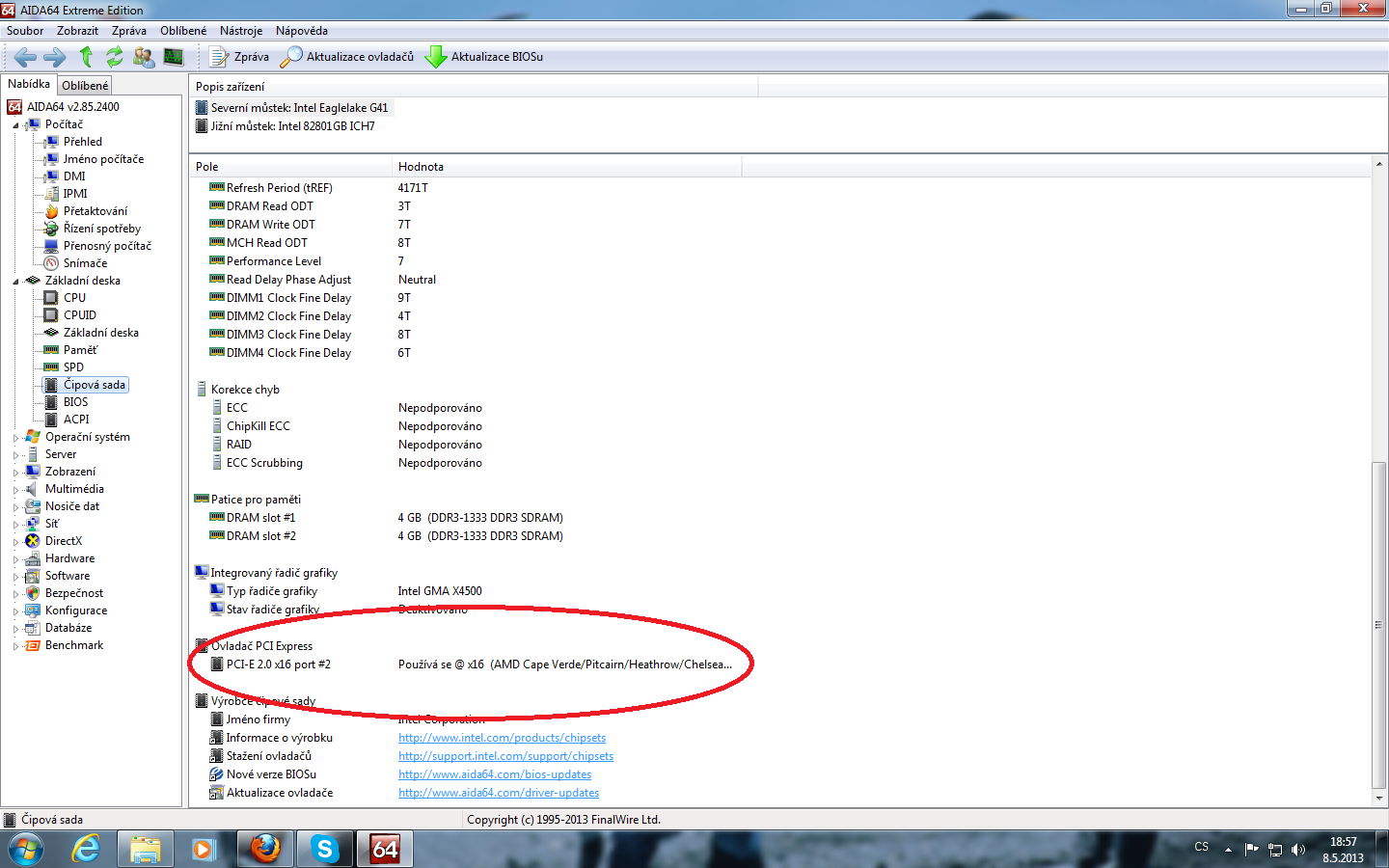Open Aktualizace ovladačů from the toolbar
The image size is (1389, 868).
347,57
